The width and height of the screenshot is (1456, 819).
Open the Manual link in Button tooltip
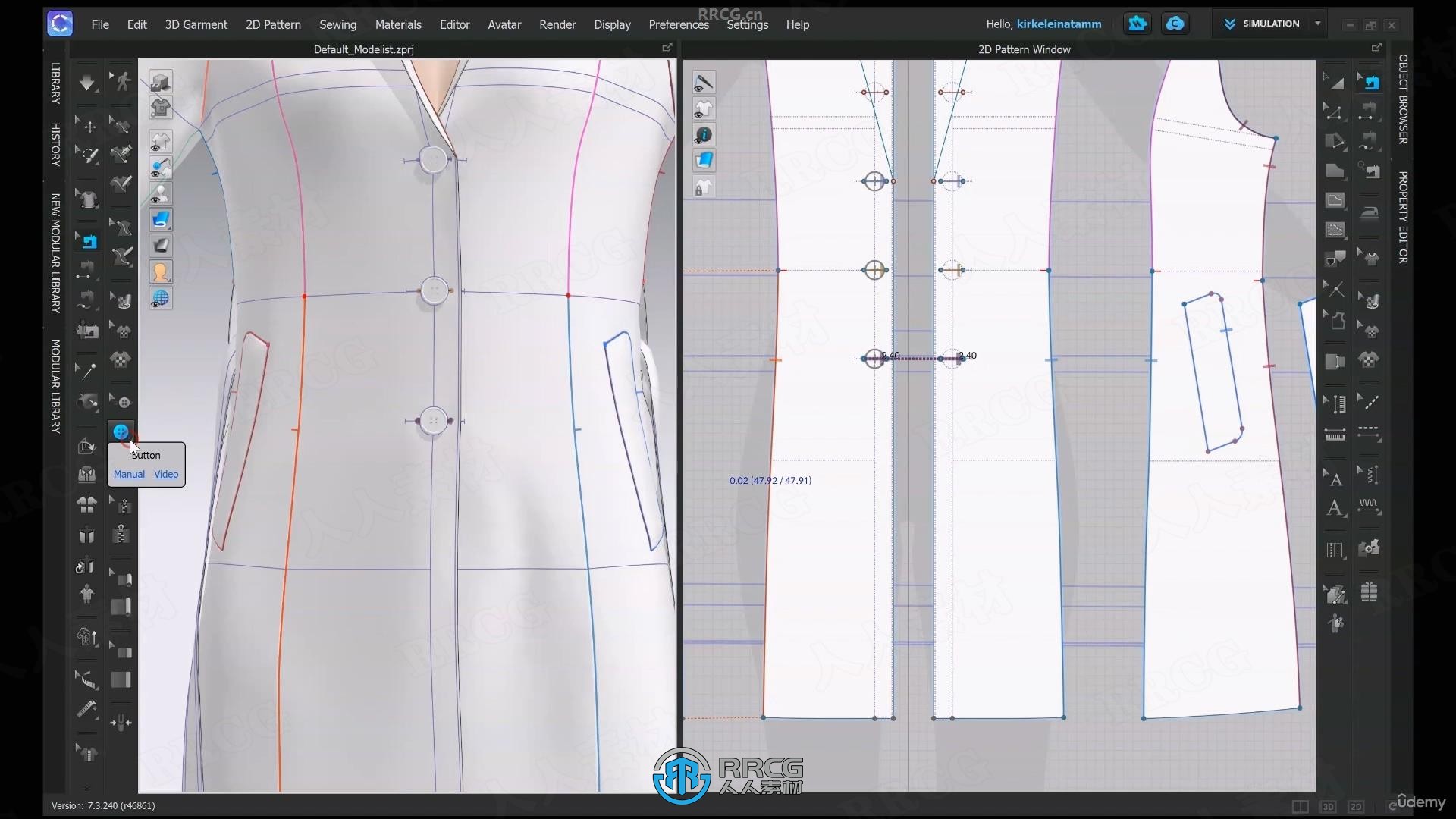129,474
